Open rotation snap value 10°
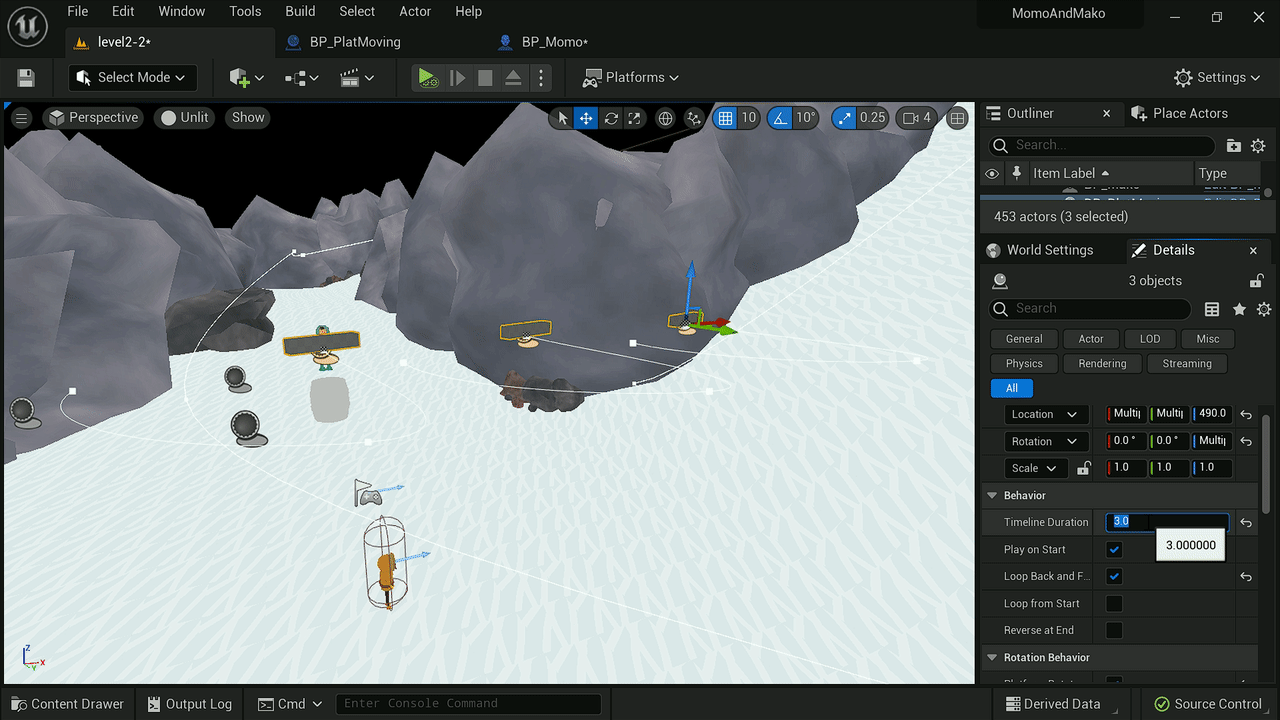The image size is (1280, 720). coord(805,118)
